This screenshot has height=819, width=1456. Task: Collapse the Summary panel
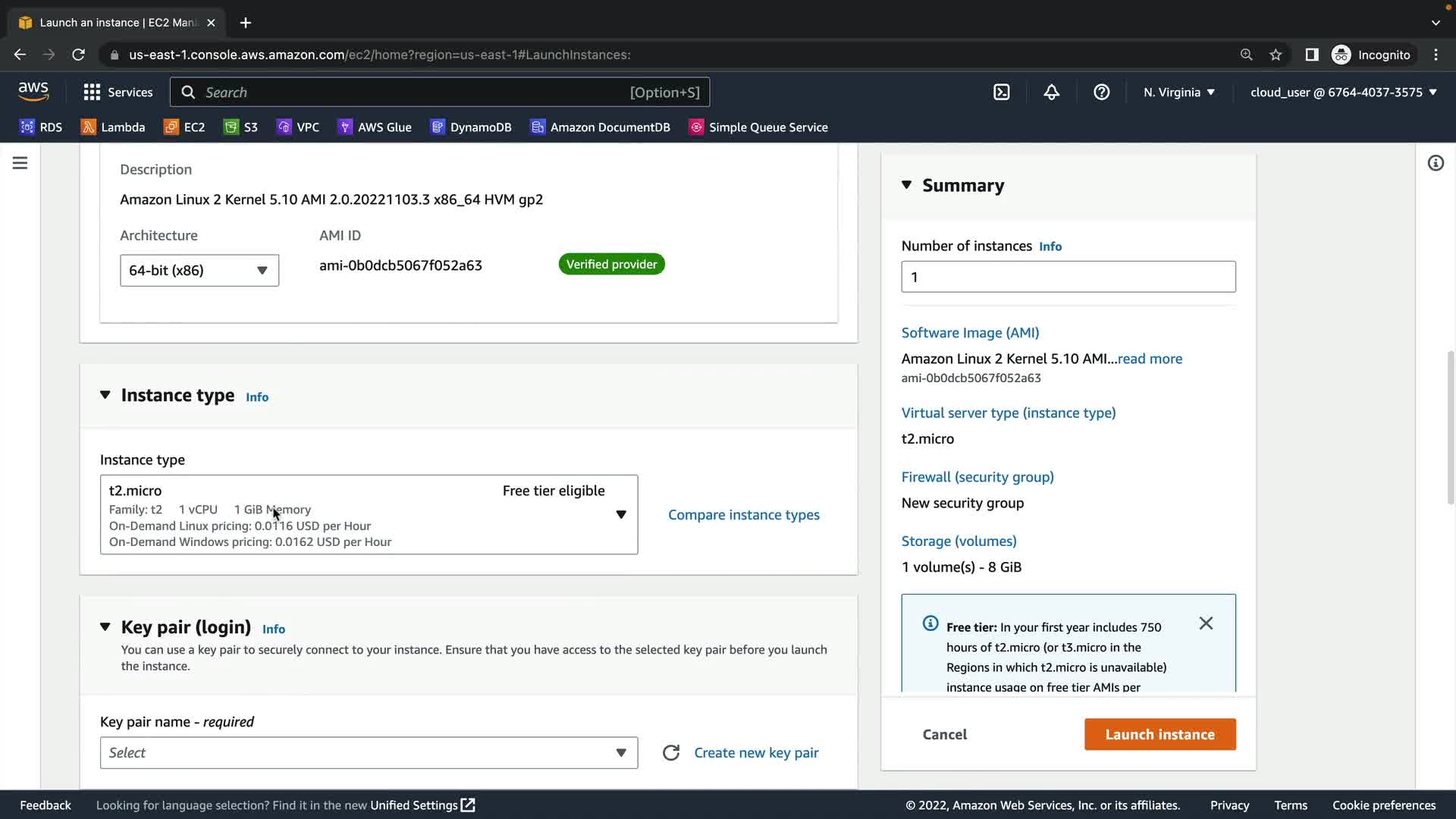point(906,185)
